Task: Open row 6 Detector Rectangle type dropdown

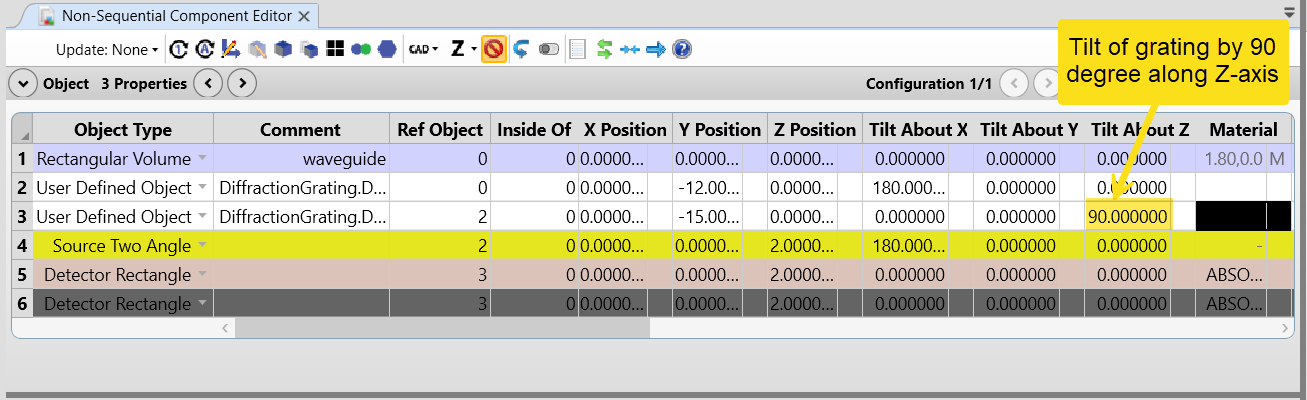Action: pos(202,303)
